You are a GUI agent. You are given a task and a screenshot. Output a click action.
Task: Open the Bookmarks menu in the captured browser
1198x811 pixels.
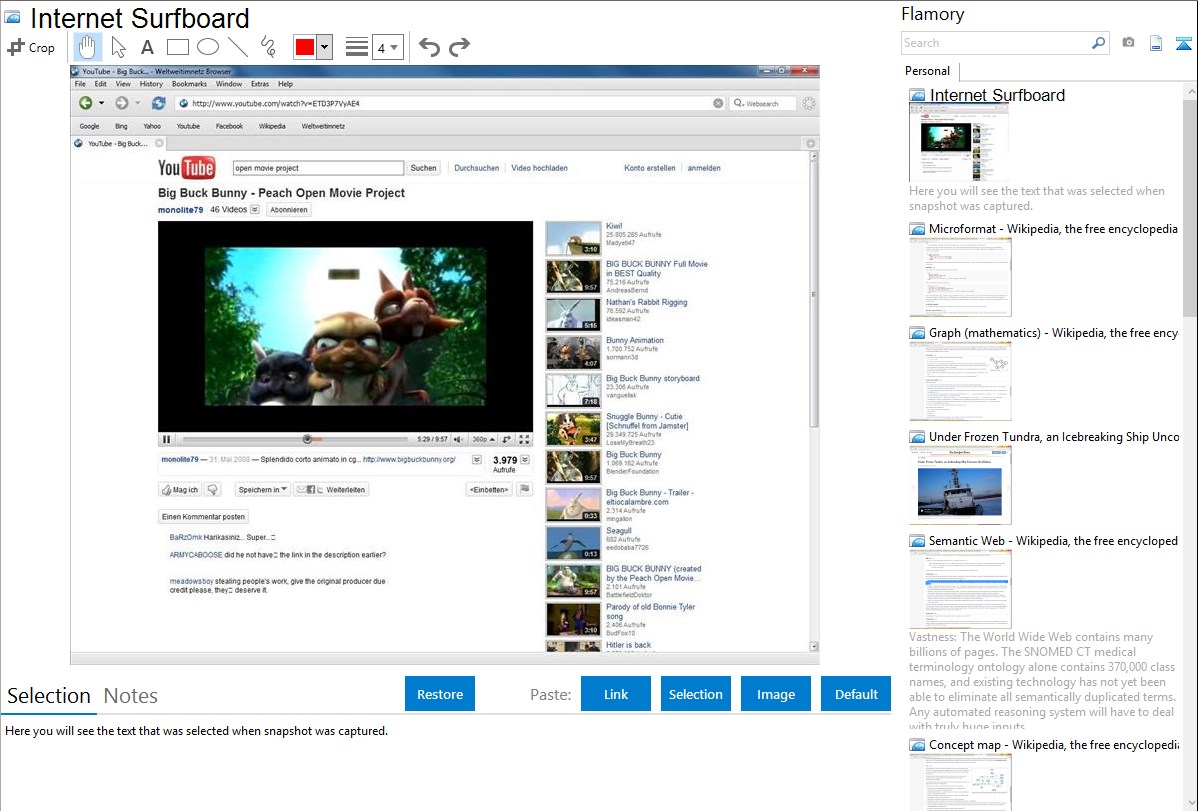pos(189,84)
